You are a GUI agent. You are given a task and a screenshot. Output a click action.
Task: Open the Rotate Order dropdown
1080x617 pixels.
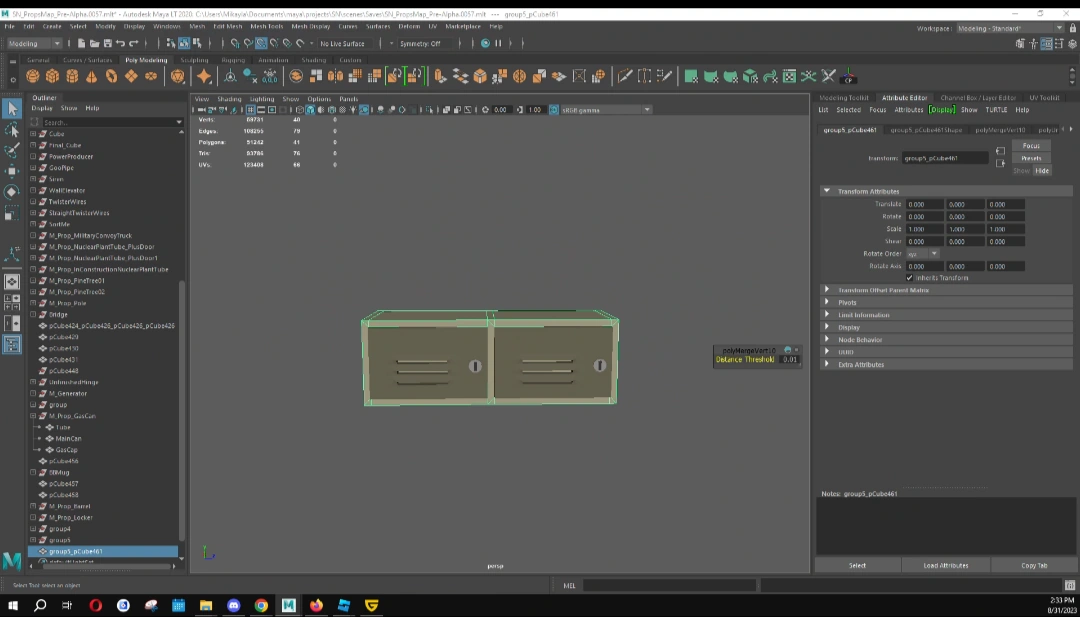pyautogui.click(x=922, y=254)
